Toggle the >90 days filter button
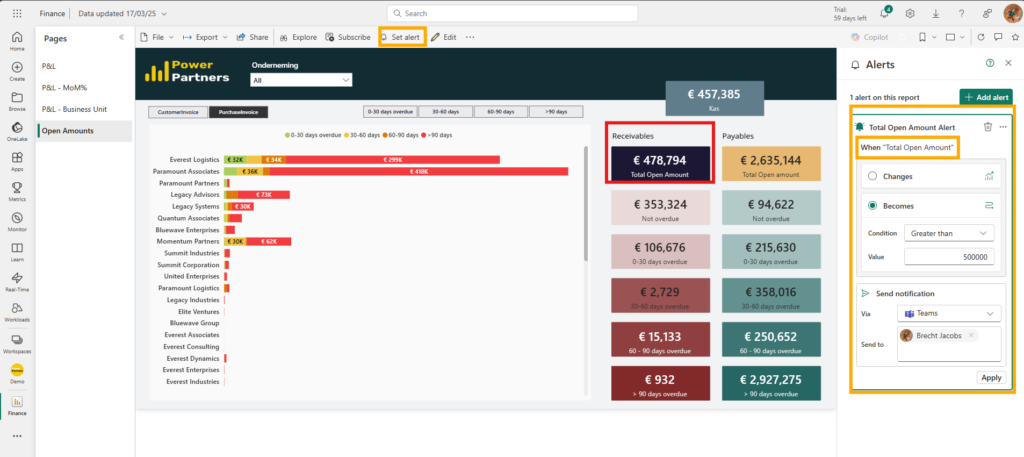Image resolution: width=1024 pixels, height=457 pixels. click(556, 112)
